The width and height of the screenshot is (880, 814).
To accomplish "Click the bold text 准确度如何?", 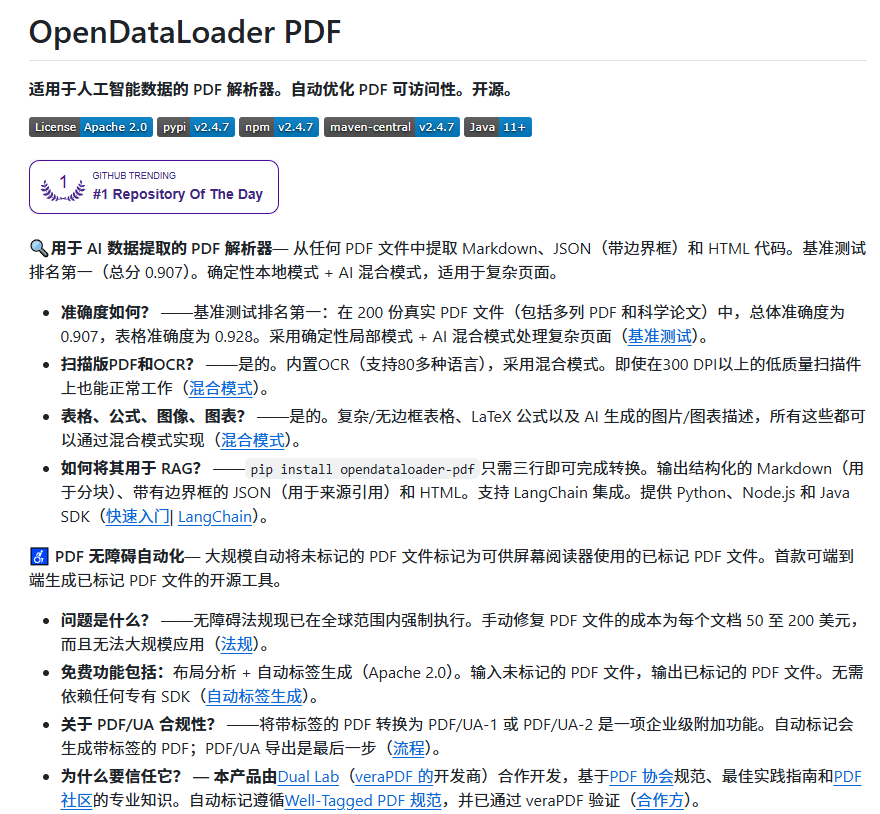I will coord(105,312).
